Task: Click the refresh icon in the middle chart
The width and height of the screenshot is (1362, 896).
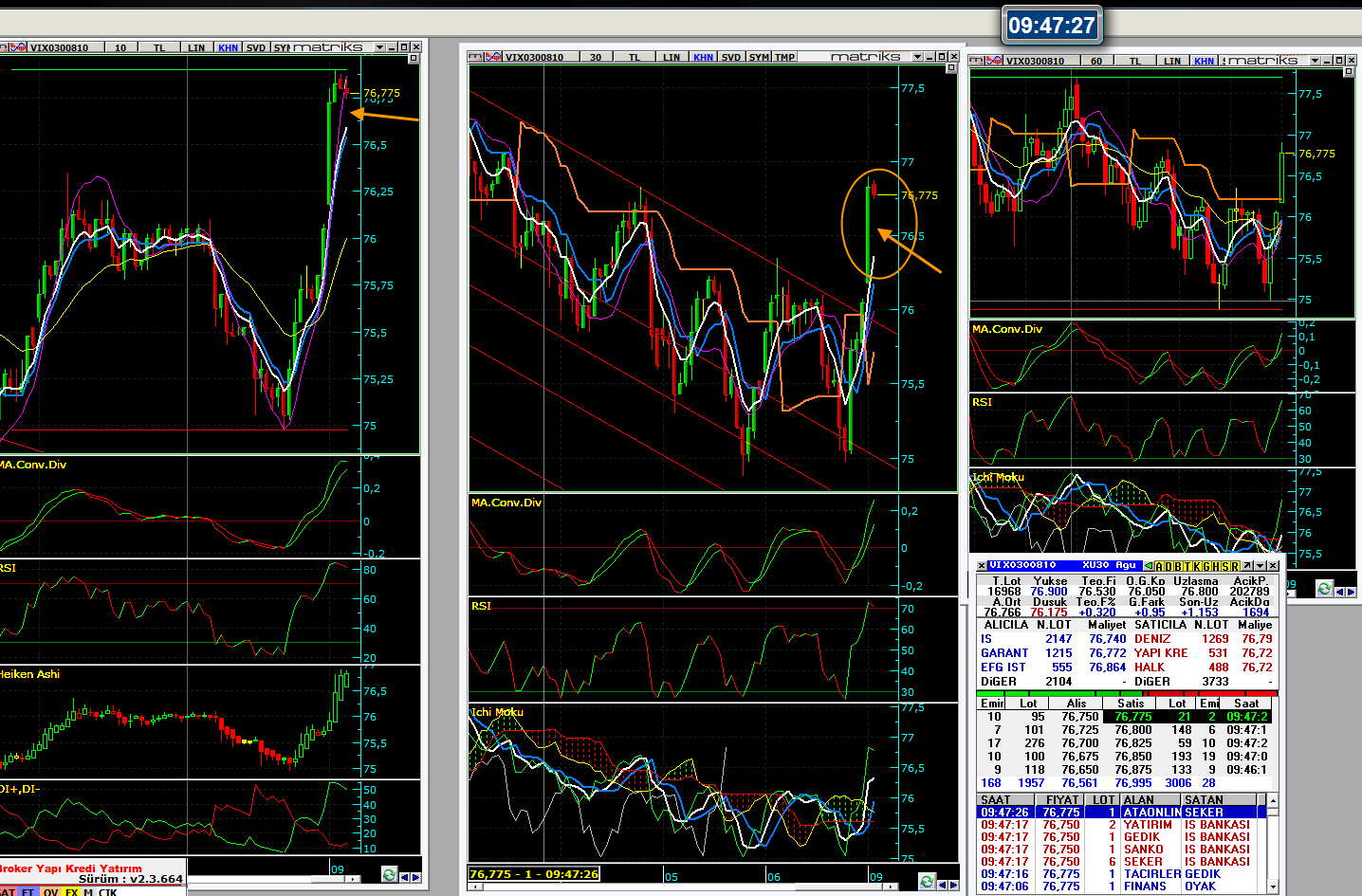Action: 927,882
